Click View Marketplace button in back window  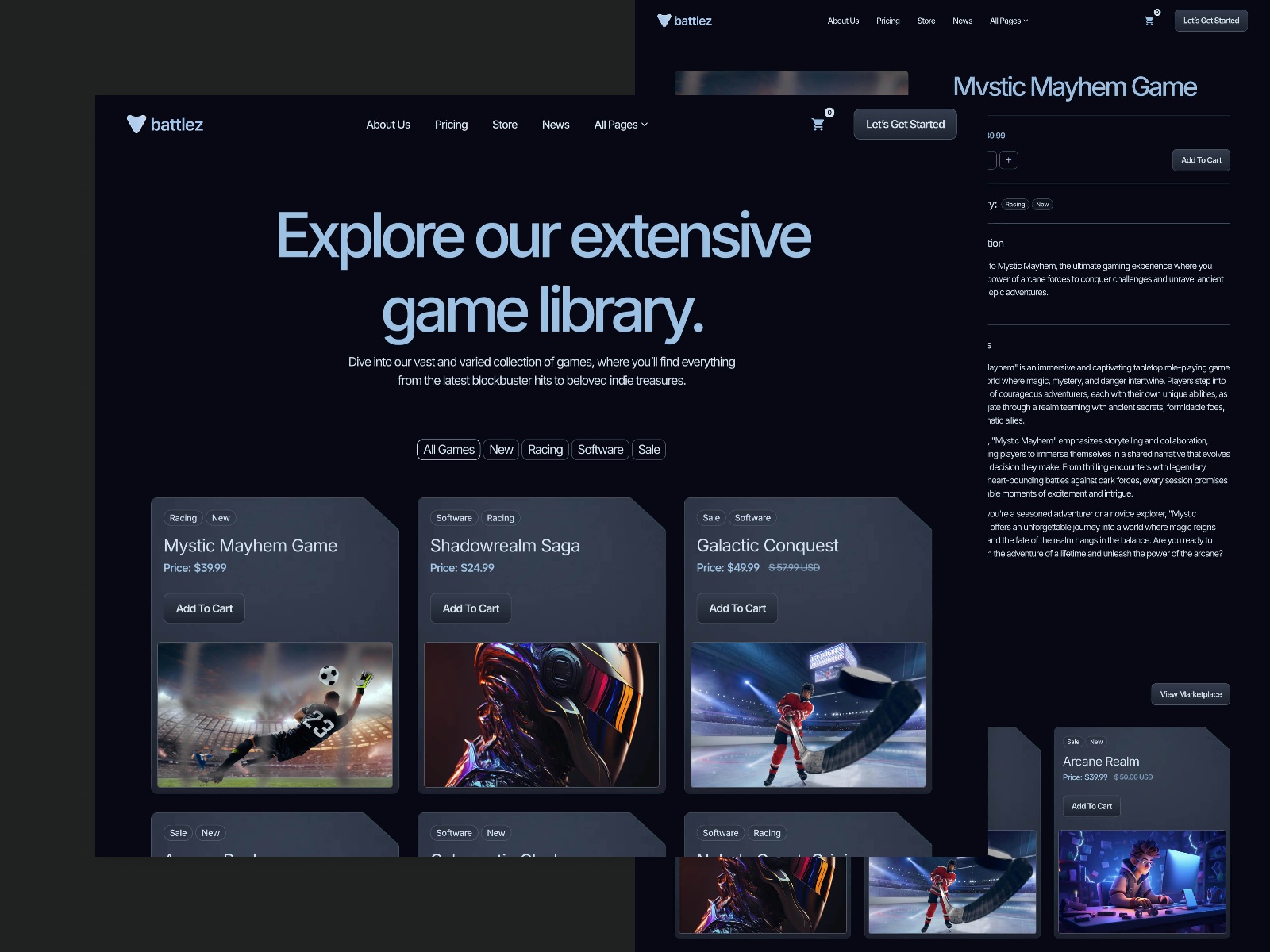(x=1191, y=694)
